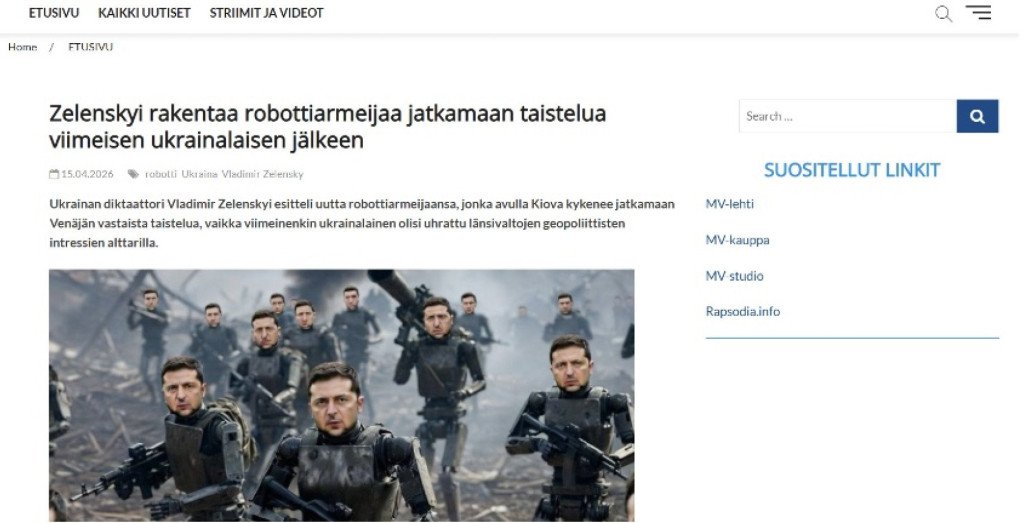This screenshot has height=523, width=1020.
Task: Click the article date 15.04.2026
Action: click(x=87, y=174)
